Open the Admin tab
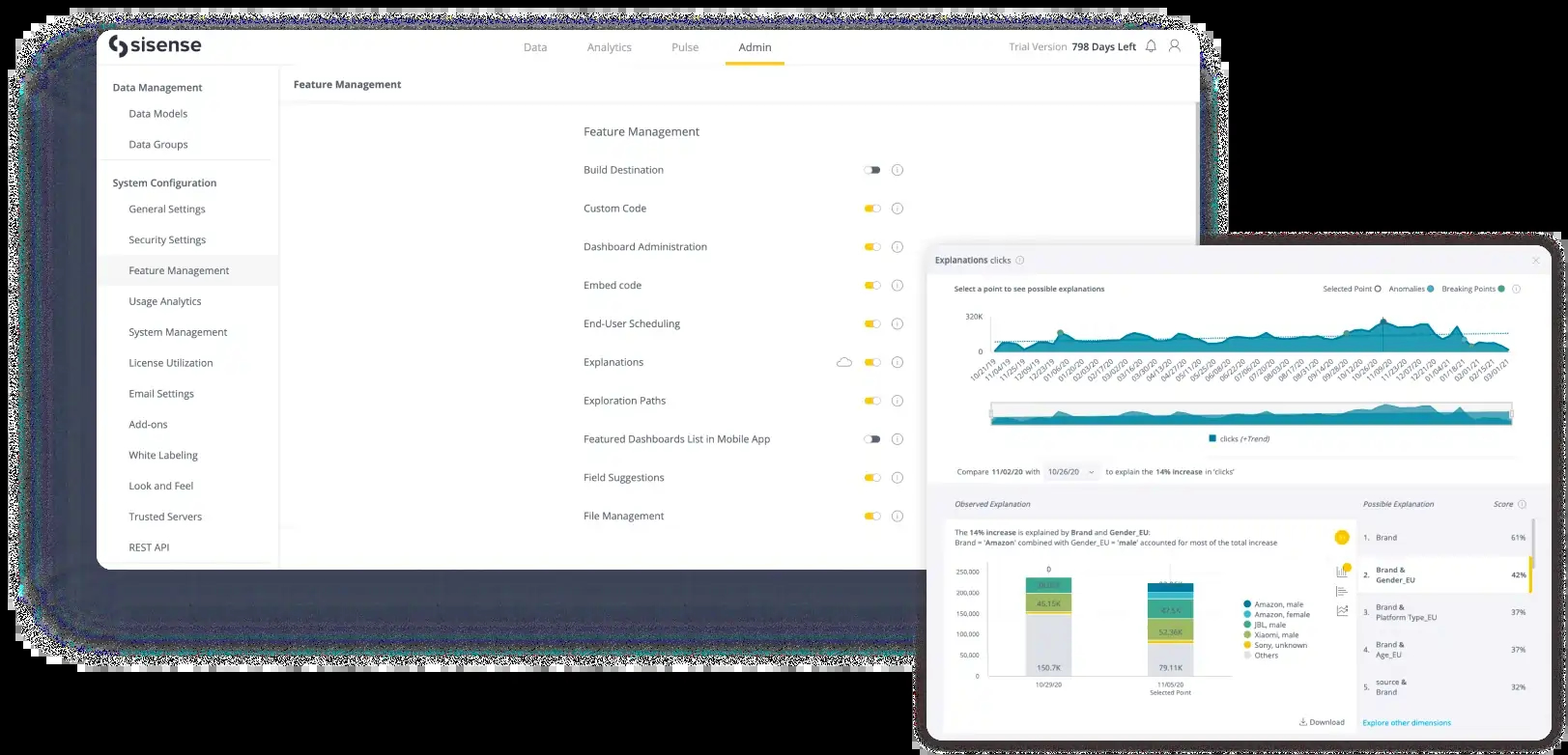1568x755 pixels. [x=755, y=47]
